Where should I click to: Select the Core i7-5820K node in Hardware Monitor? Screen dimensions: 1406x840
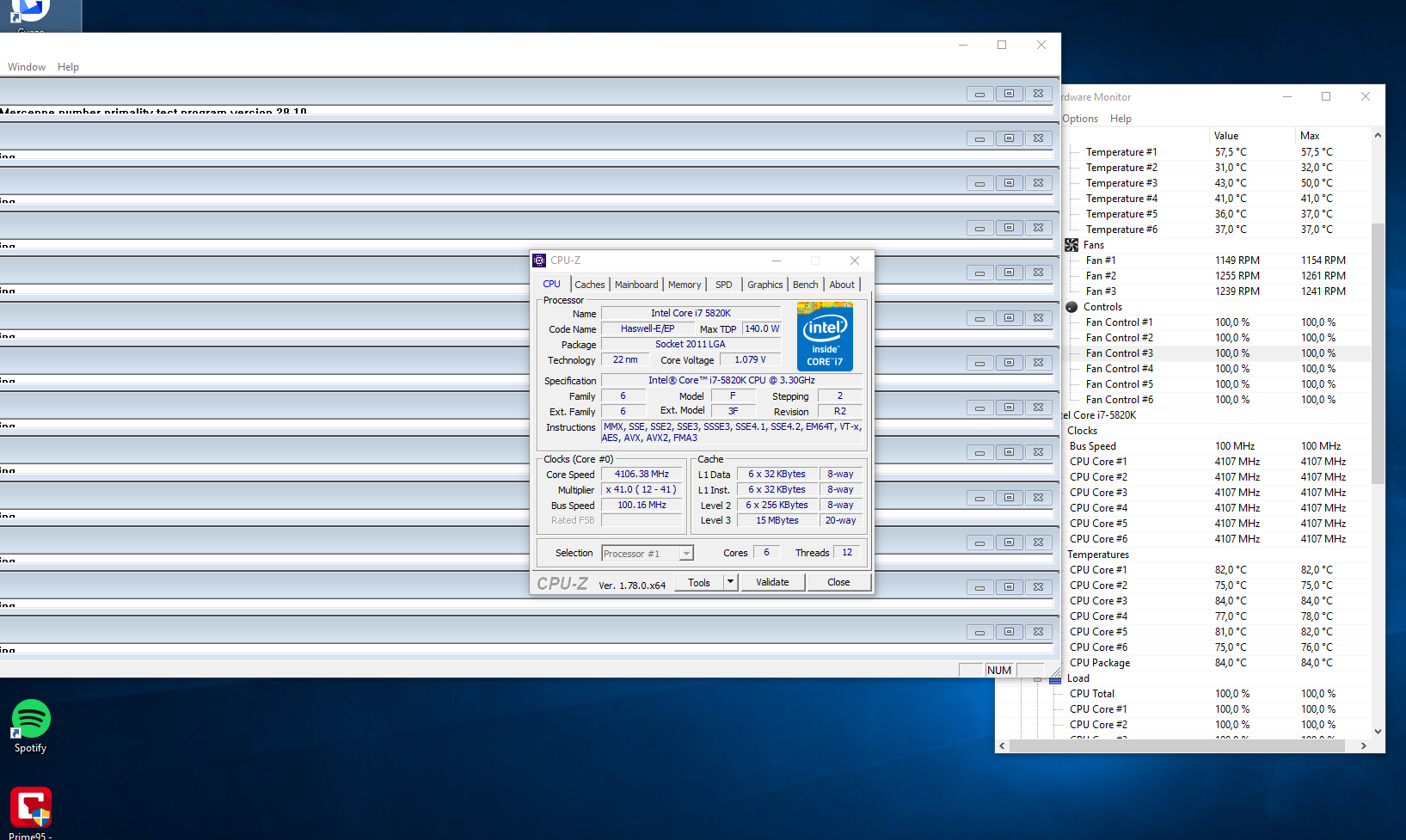tap(1216, 415)
